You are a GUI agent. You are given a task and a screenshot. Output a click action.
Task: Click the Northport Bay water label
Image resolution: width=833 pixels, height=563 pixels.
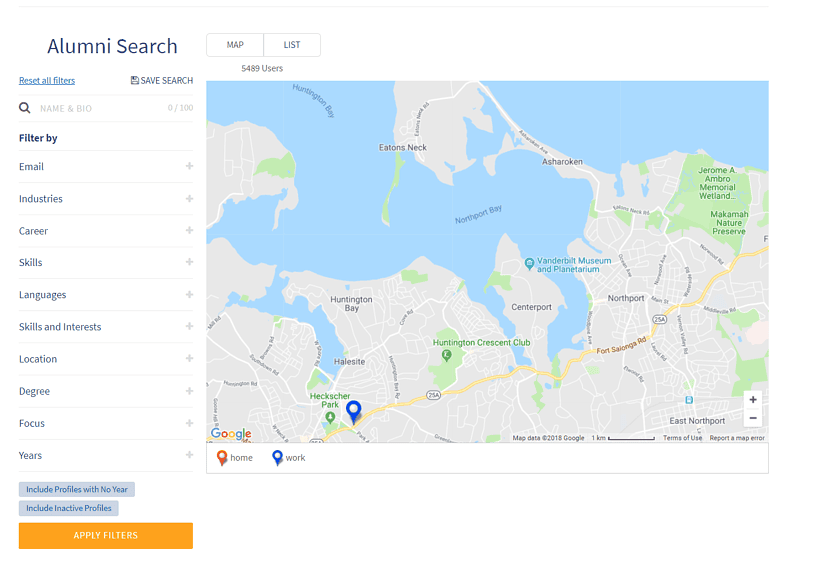[478, 215]
